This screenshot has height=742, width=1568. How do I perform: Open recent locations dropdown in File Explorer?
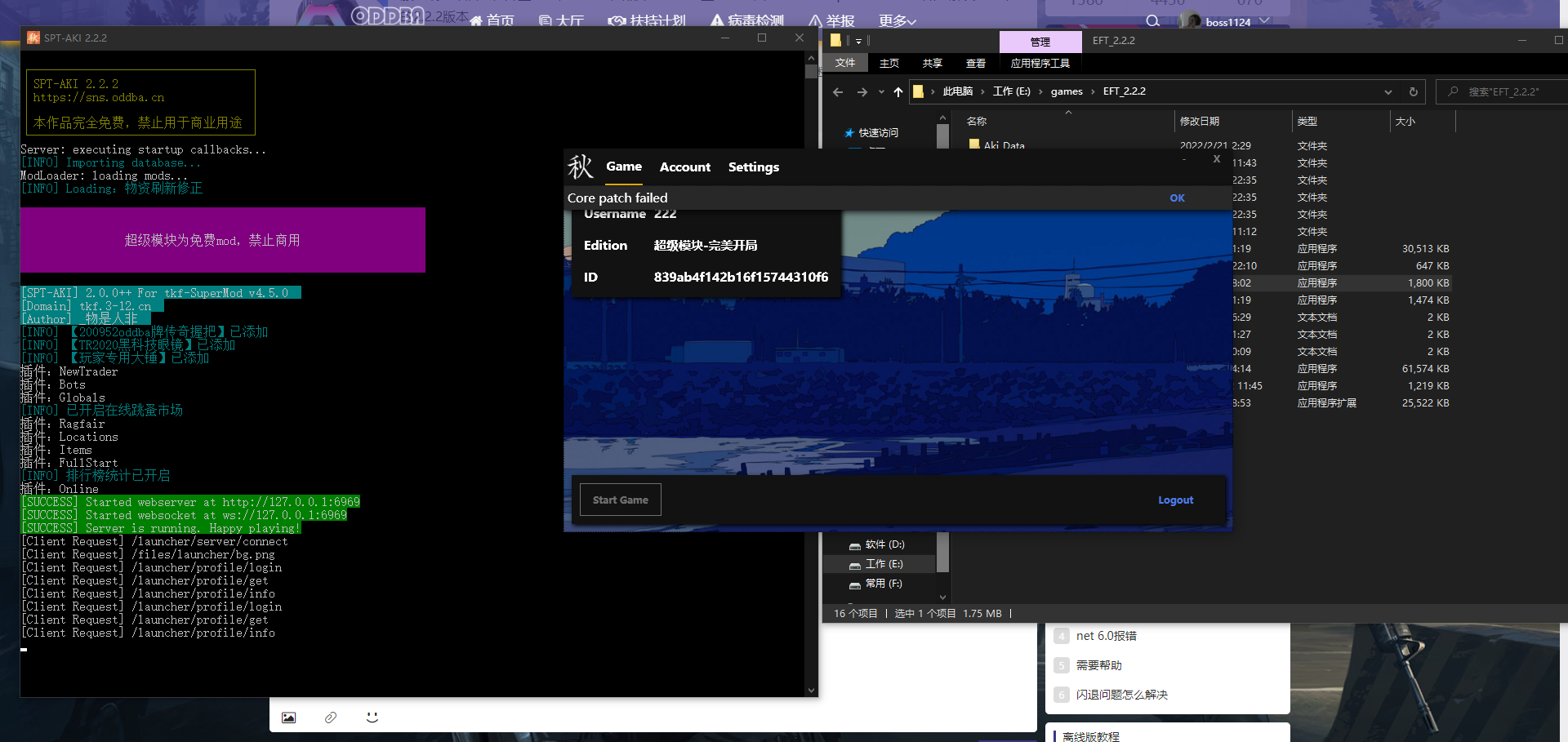point(881,92)
